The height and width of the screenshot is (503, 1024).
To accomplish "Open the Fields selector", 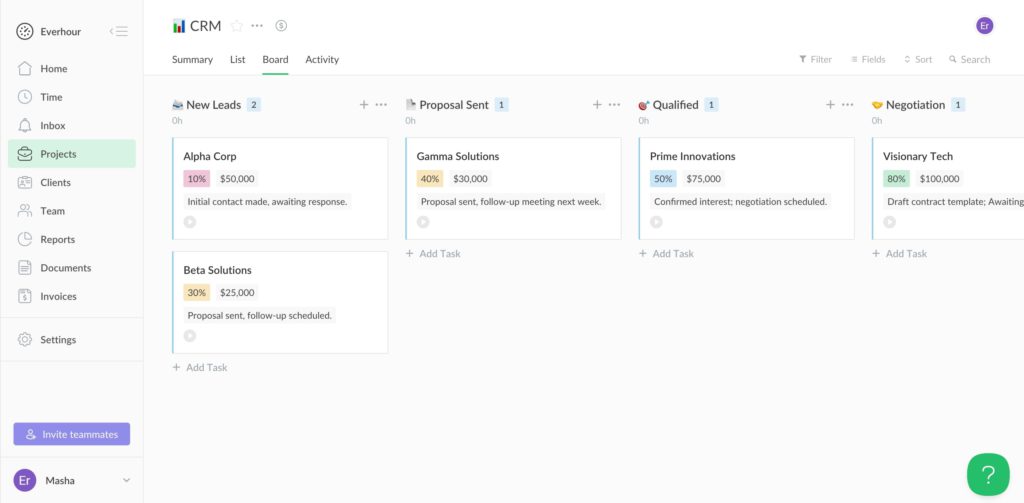I will tap(868, 59).
